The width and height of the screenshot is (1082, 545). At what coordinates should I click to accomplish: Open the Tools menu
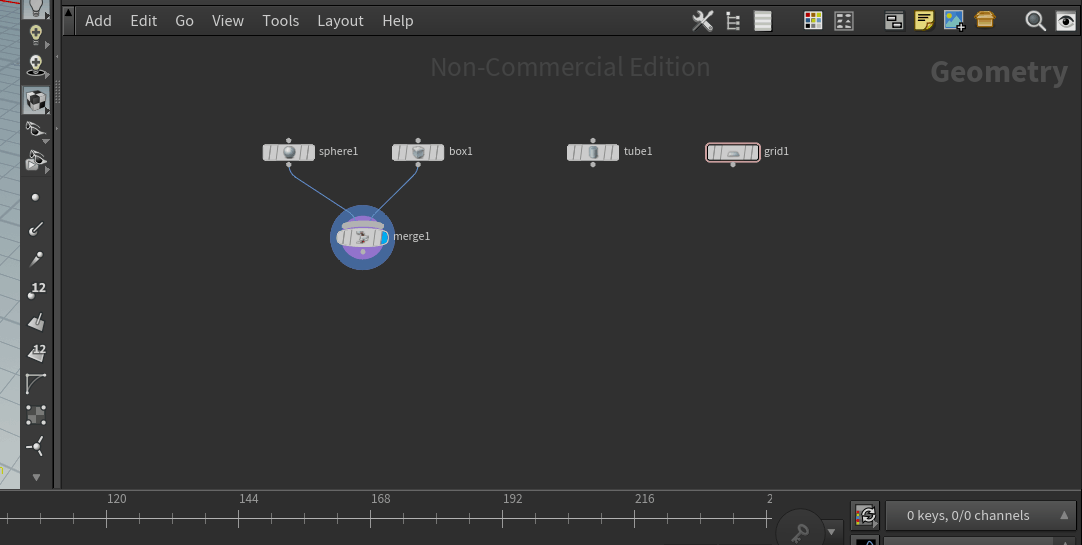[280, 21]
